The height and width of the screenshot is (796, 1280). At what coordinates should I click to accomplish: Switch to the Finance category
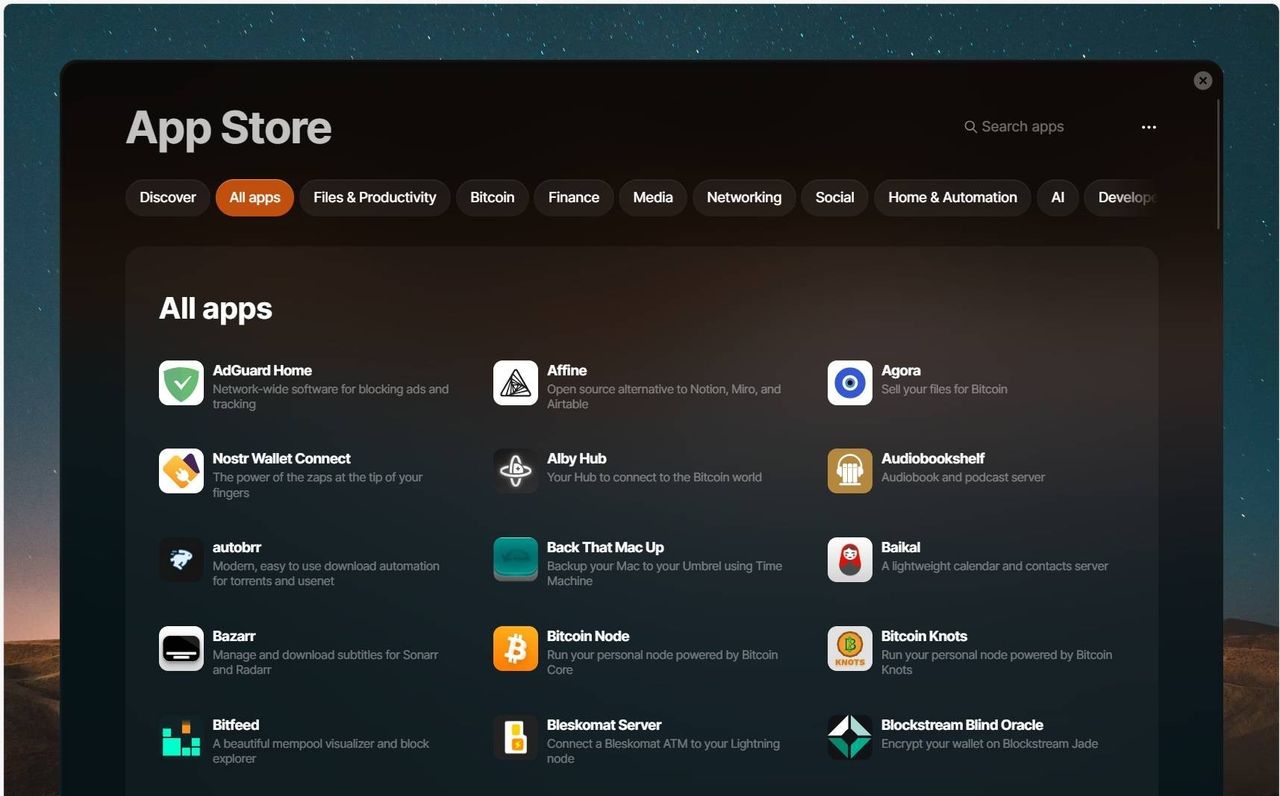click(574, 197)
